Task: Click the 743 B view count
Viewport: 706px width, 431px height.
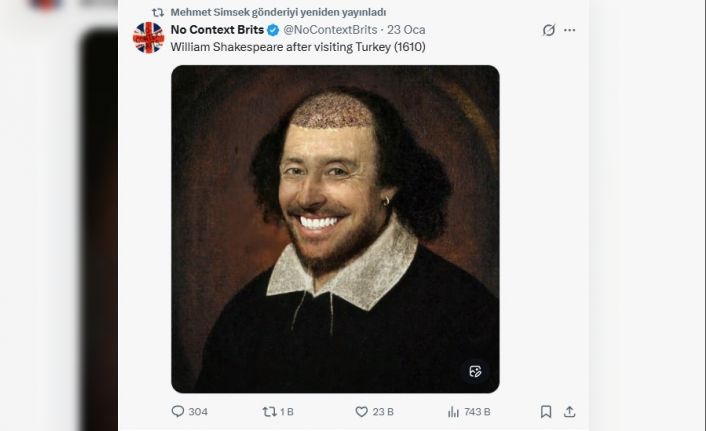Action: pos(477,411)
